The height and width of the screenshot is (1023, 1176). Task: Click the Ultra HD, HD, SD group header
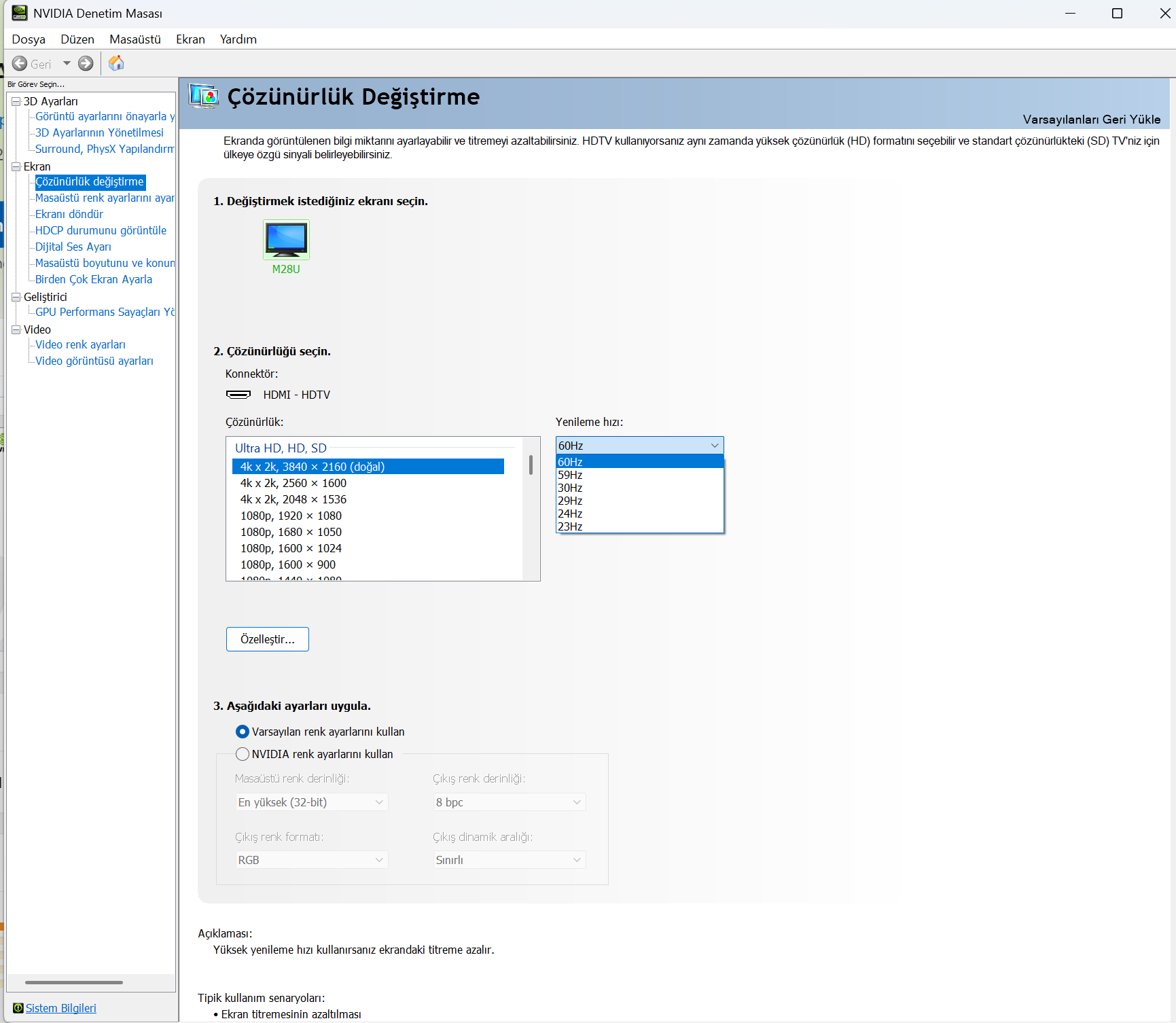click(x=281, y=448)
